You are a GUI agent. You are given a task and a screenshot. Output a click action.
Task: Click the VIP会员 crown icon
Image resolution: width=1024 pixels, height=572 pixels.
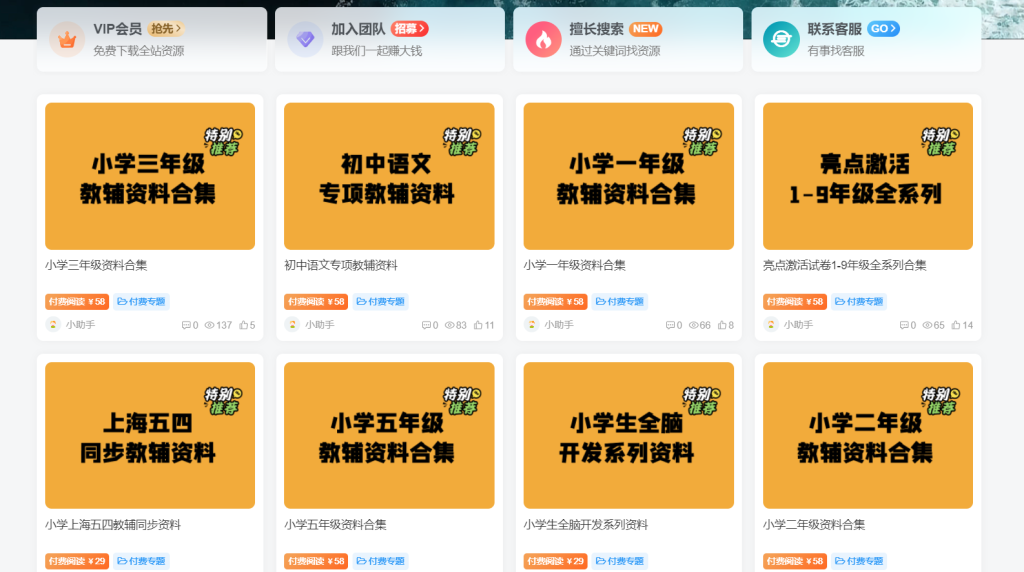coord(67,39)
